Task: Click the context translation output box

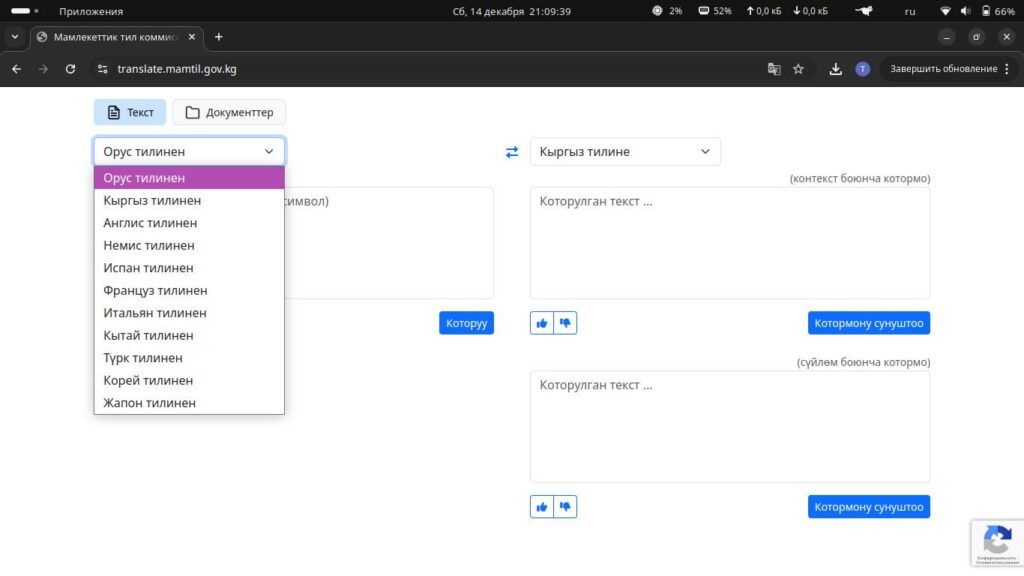Action: (730, 243)
